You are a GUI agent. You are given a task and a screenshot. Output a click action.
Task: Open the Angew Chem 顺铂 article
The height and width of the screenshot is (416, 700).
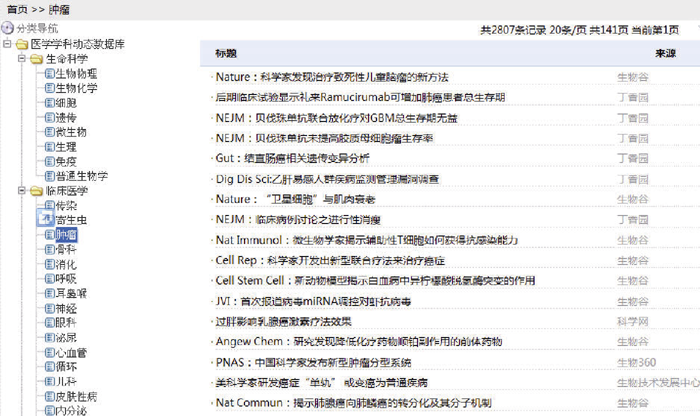click(358, 341)
